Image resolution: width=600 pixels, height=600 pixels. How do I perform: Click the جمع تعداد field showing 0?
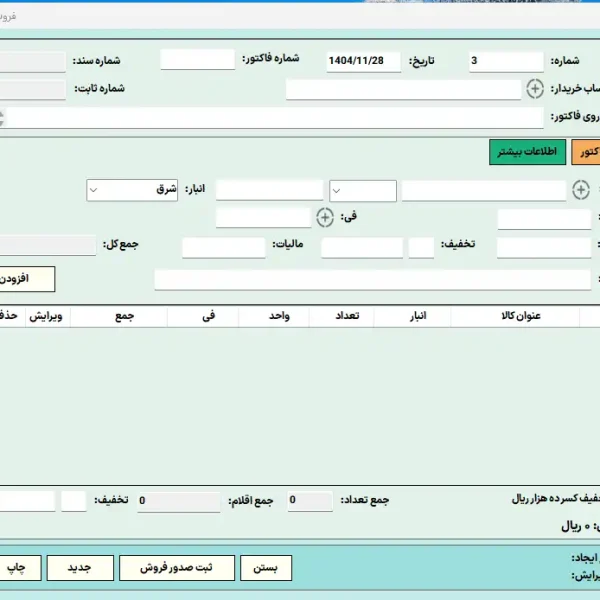pos(310,501)
